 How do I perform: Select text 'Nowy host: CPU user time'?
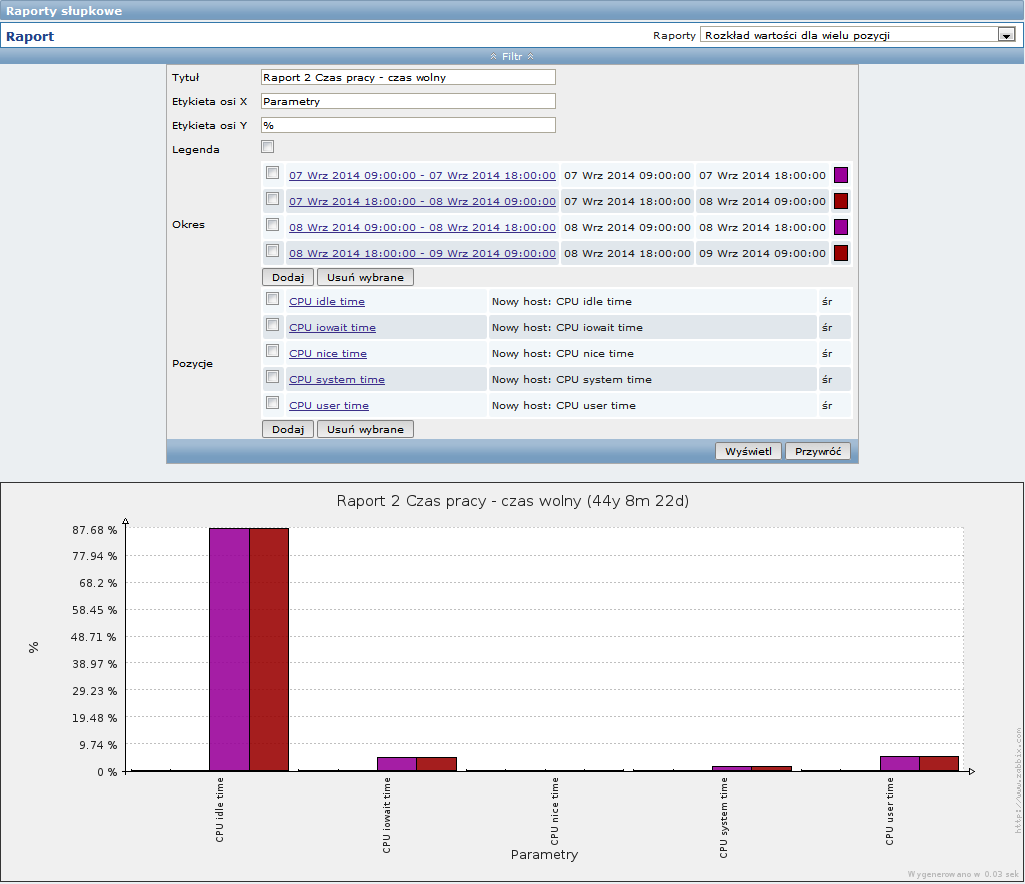point(563,406)
